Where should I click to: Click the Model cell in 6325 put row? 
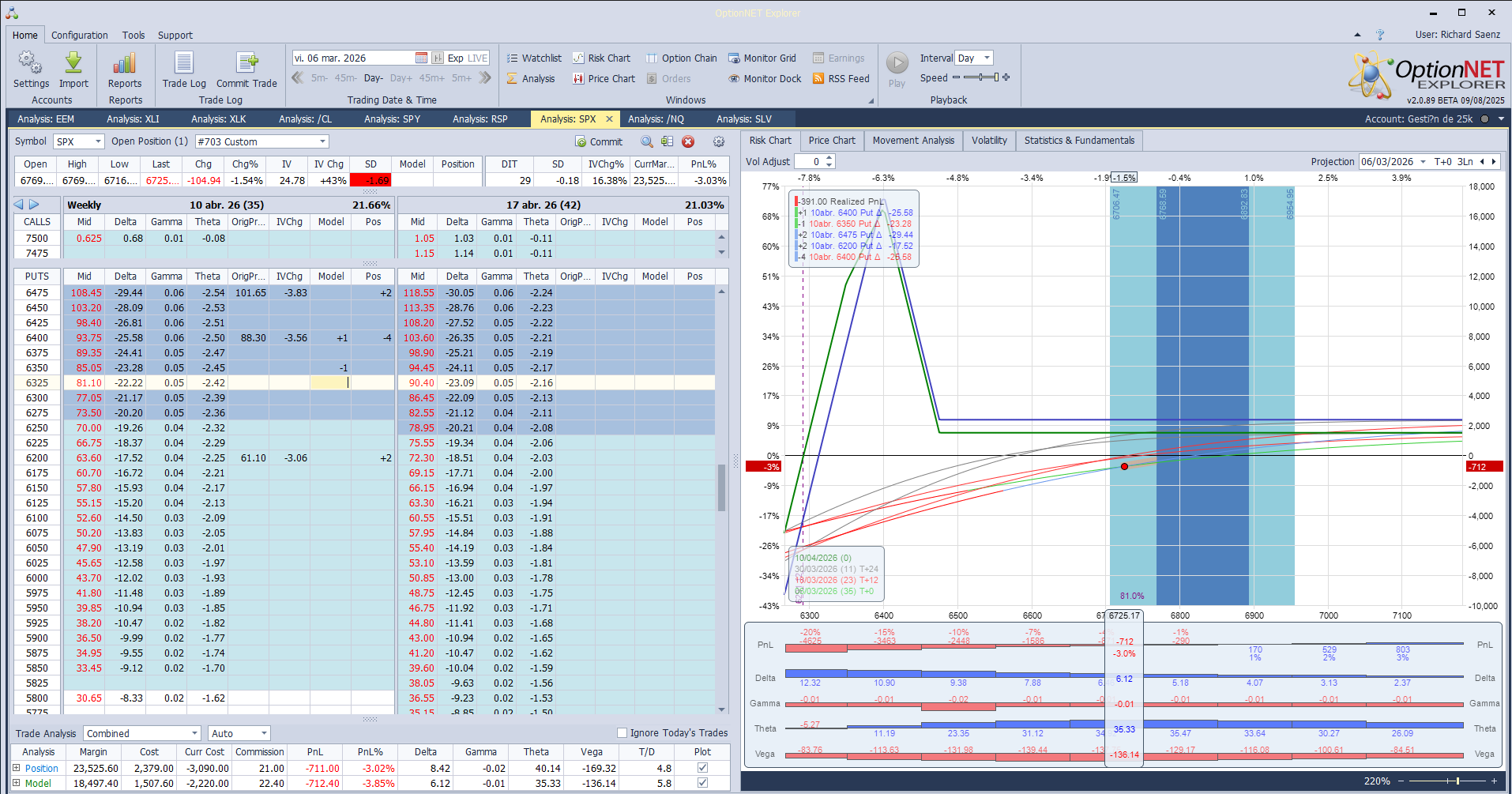(x=331, y=382)
